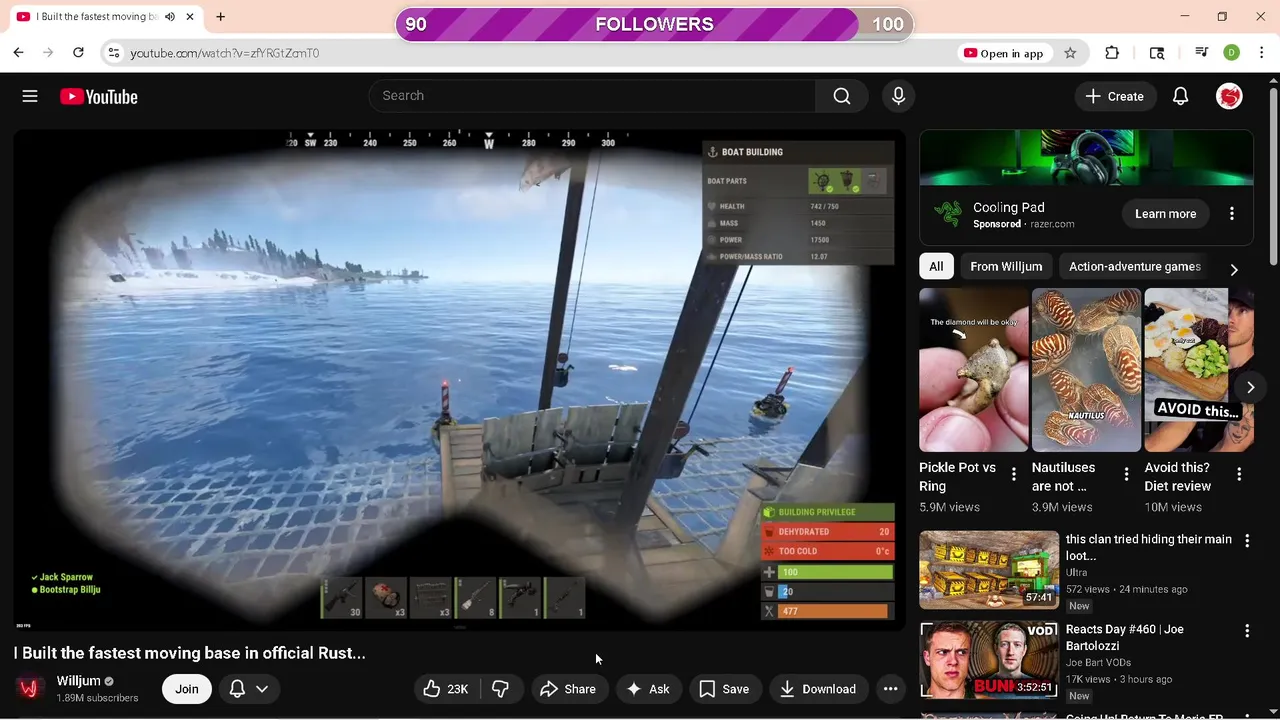Click Open in app button
The image size is (1280, 720).
1003,53
